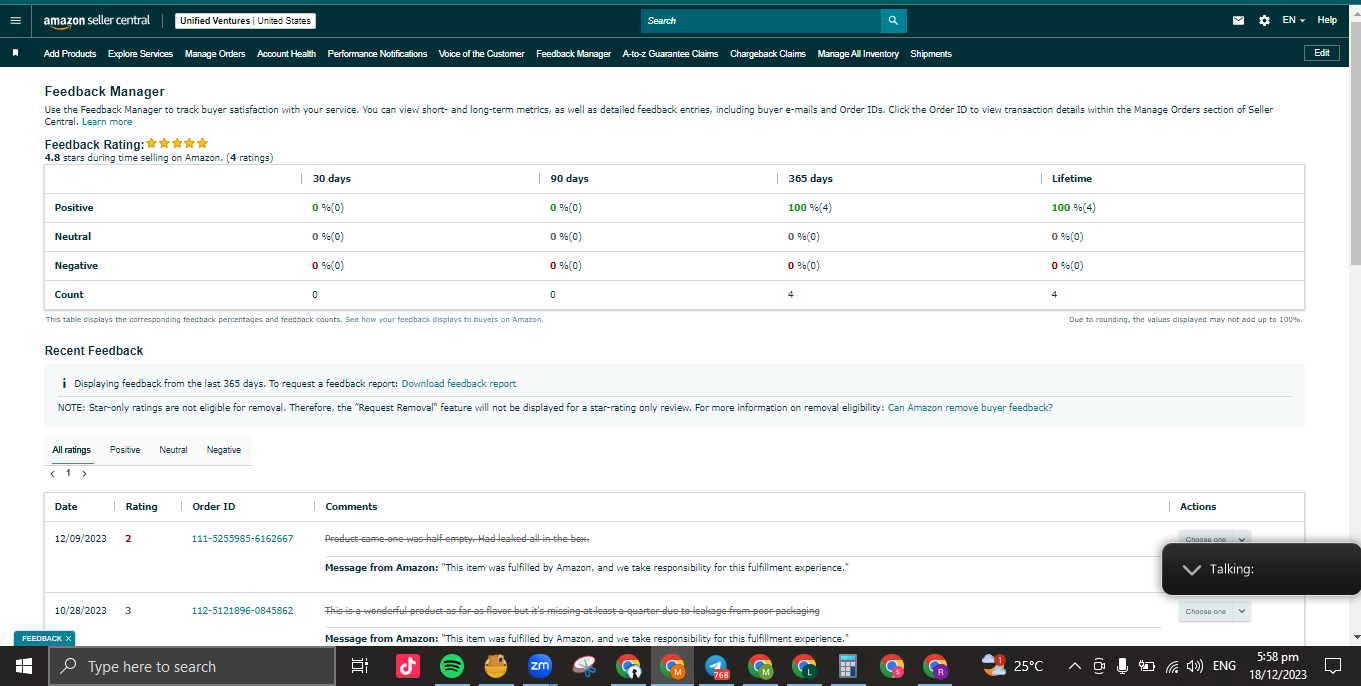The height and width of the screenshot is (686, 1361).
Task: Go to Manage All Inventory
Action: [x=858, y=54]
